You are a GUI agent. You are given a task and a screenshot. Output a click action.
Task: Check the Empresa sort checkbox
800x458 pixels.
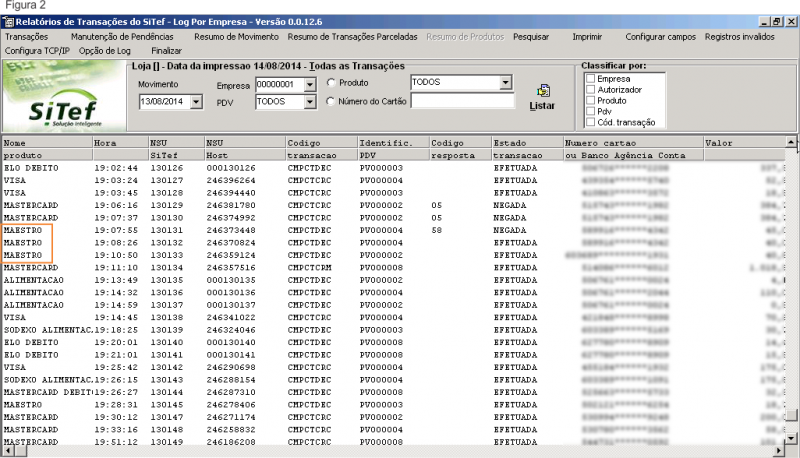[591, 79]
